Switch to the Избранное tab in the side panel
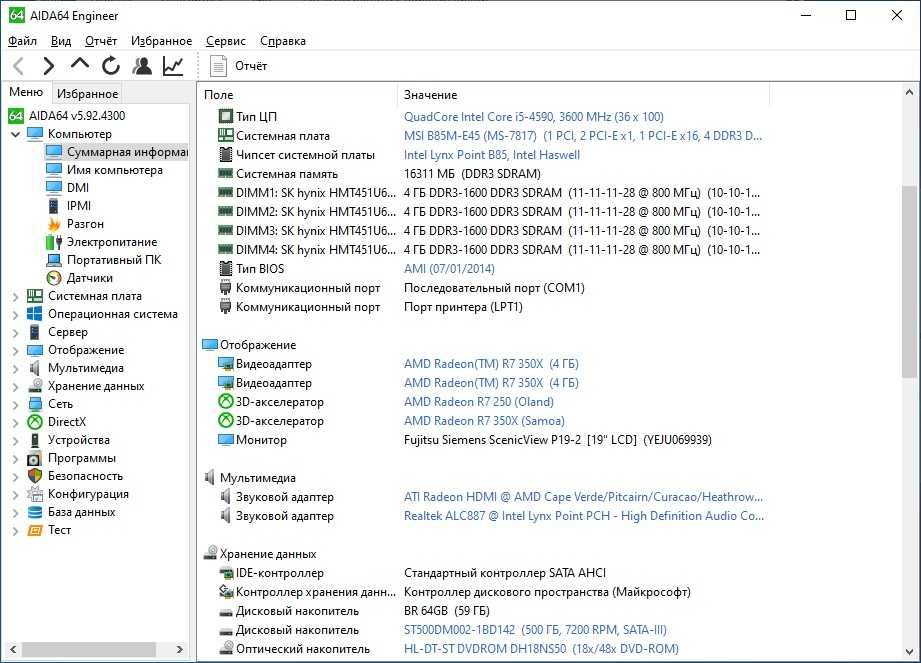The width and height of the screenshot is (921, 663). coord(88,93)
